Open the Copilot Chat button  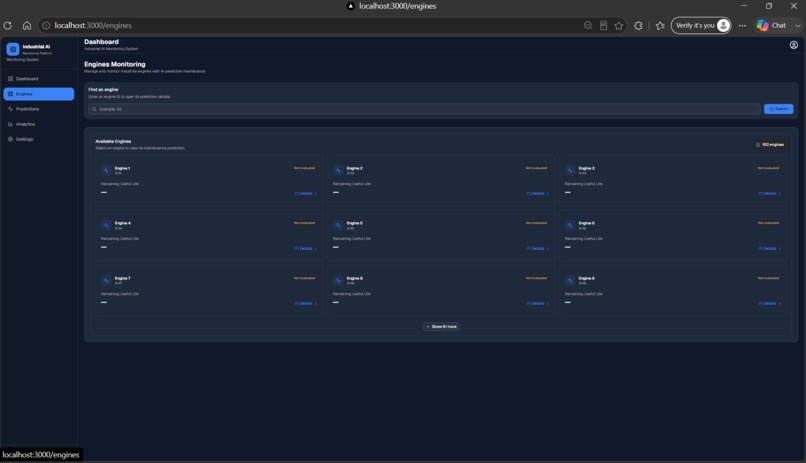tap(772, 25)
